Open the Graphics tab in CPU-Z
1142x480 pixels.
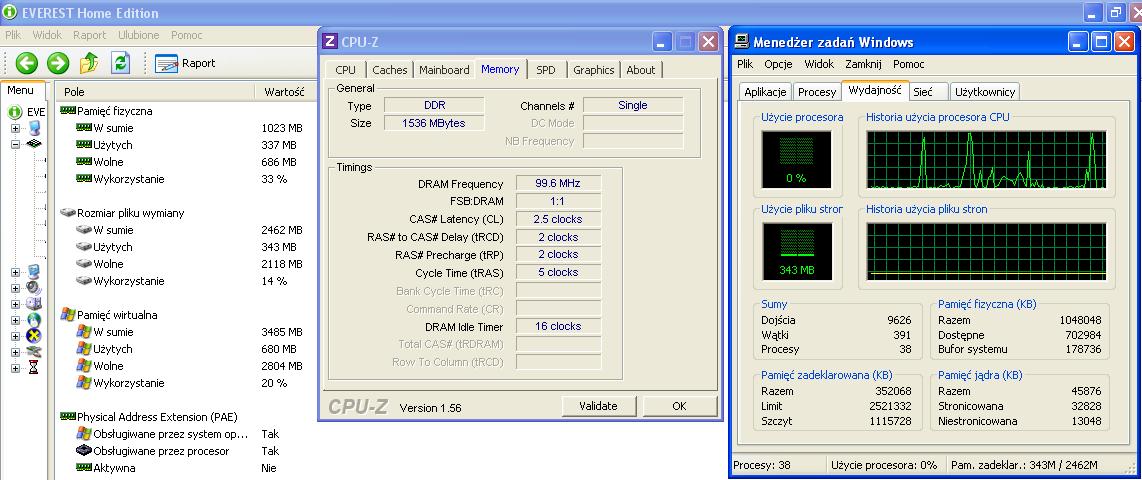pyautogui.click(x=594, y=70)
